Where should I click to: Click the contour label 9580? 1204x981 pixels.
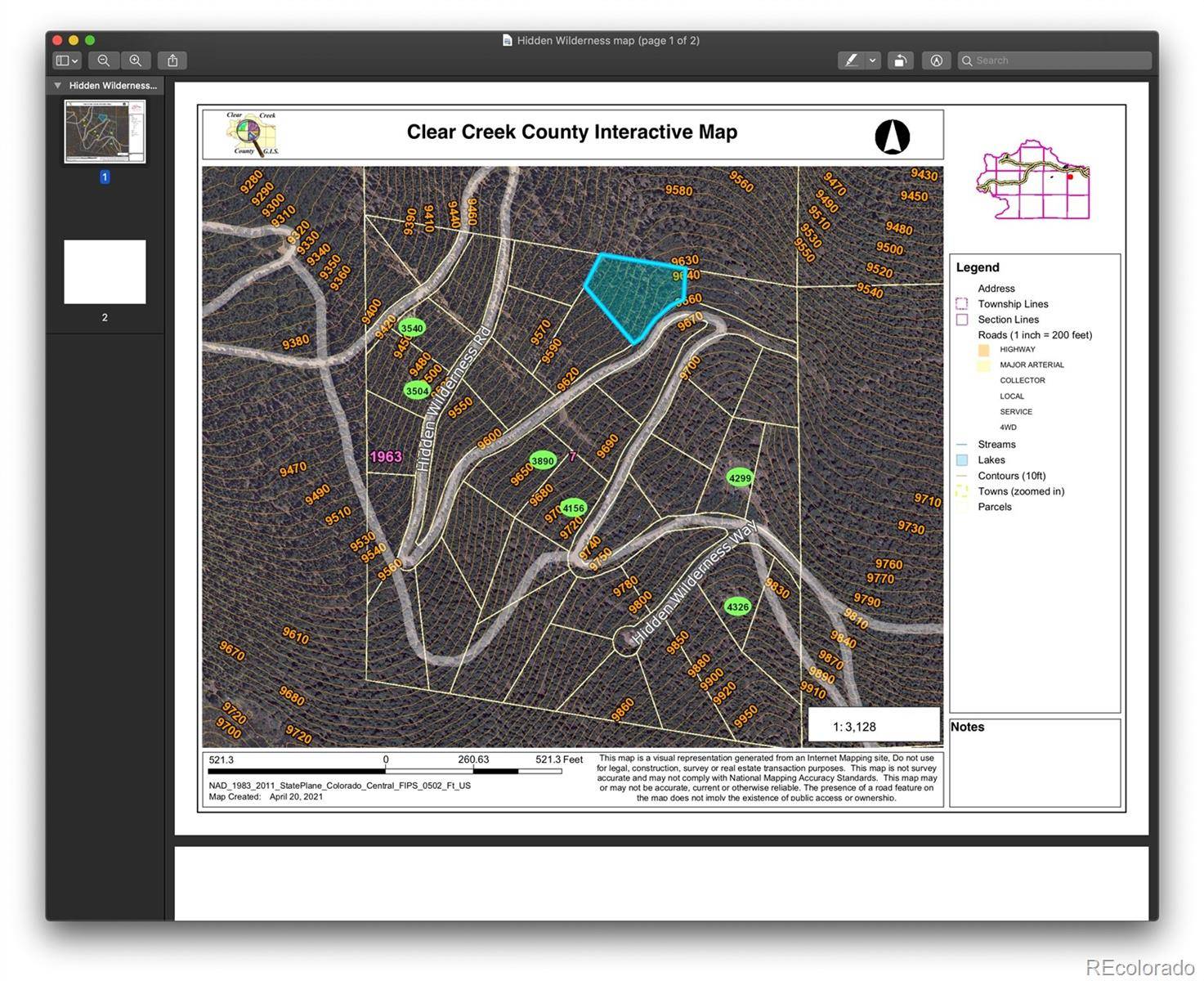pyautogui.click(x=678, y=190)
